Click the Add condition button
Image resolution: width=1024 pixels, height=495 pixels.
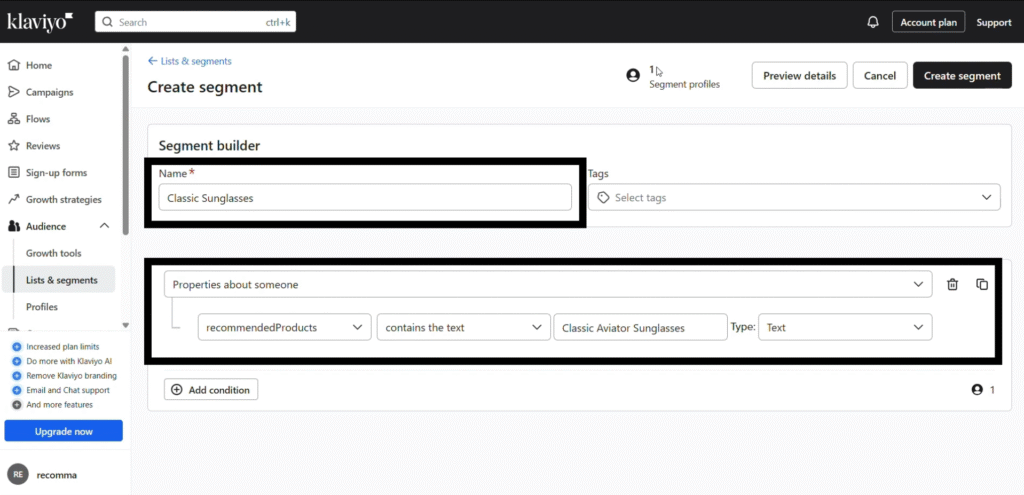(211, 390)
